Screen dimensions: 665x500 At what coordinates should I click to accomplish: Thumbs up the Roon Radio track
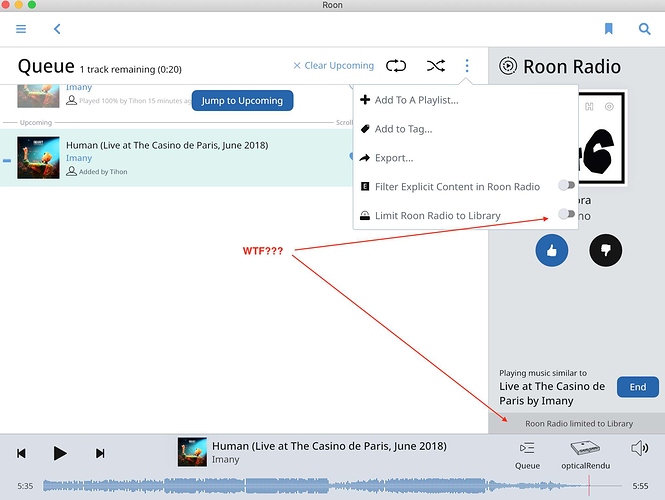552,250
